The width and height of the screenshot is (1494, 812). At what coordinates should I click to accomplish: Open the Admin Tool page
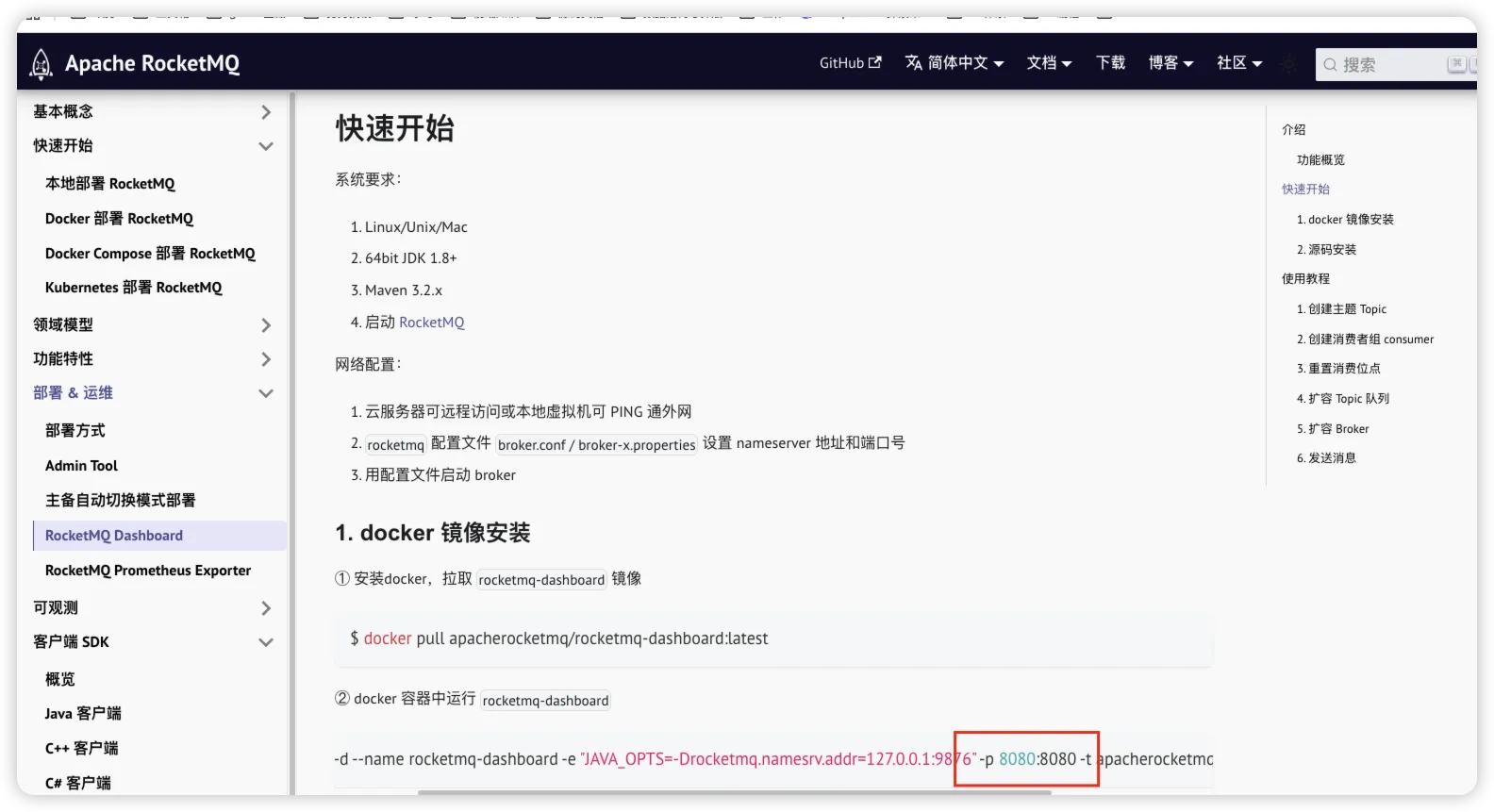click(x=81, y=466)
